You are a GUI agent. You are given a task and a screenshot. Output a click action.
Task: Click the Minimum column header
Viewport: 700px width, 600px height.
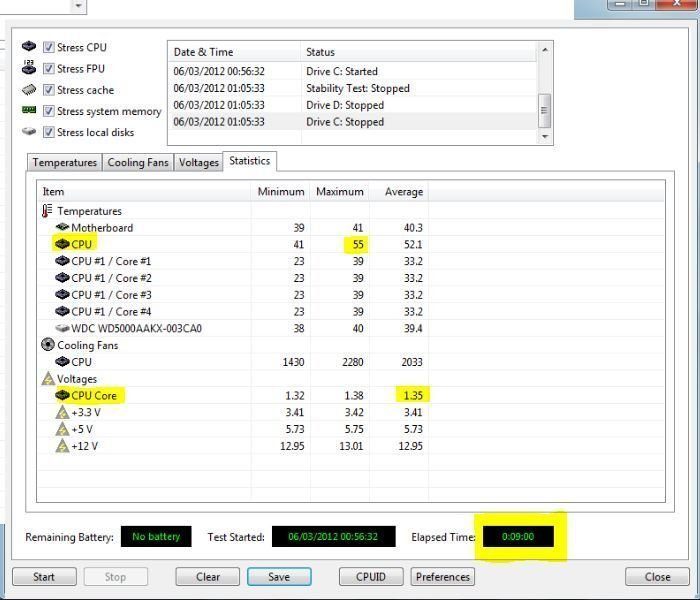[281, 192]
